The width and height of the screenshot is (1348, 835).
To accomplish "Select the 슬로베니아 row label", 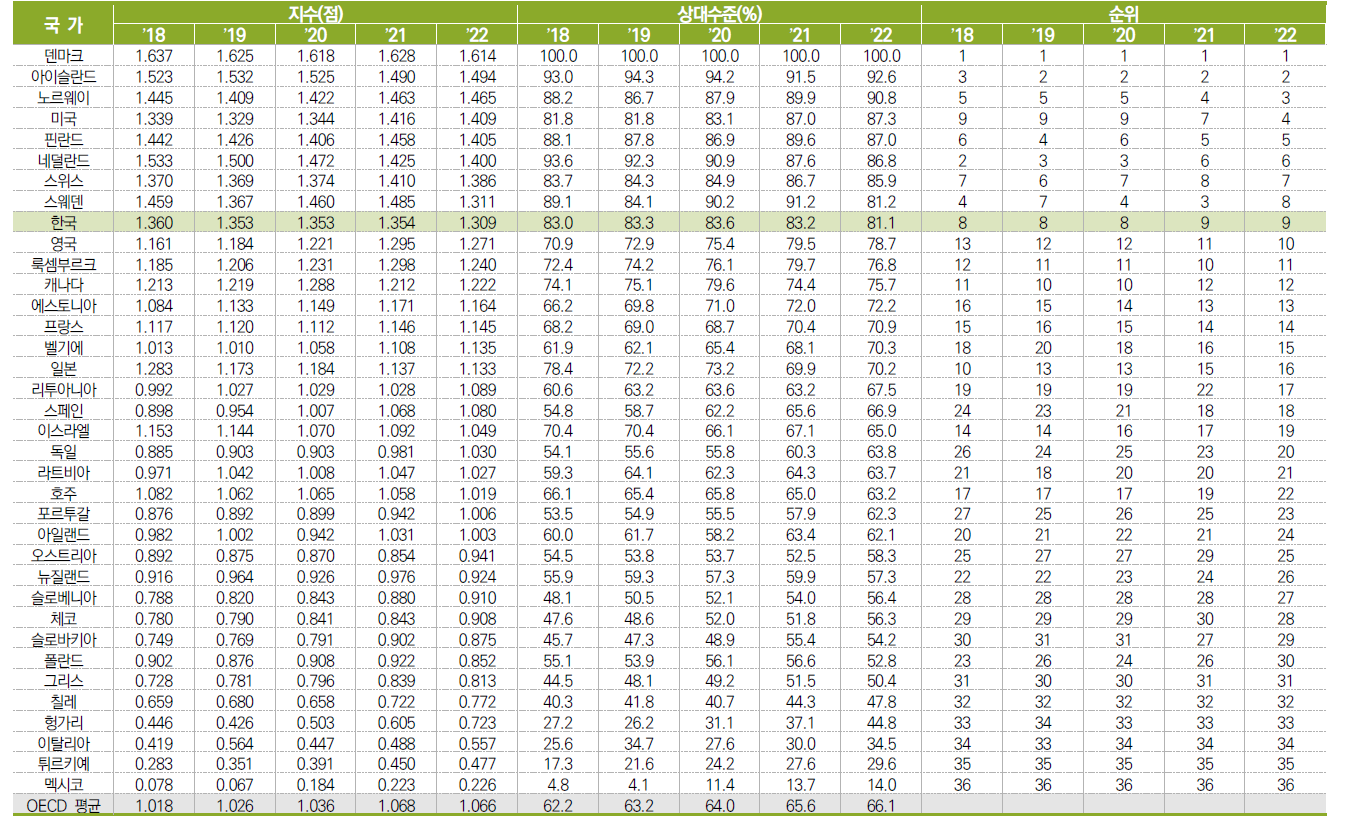I will 64,598.
